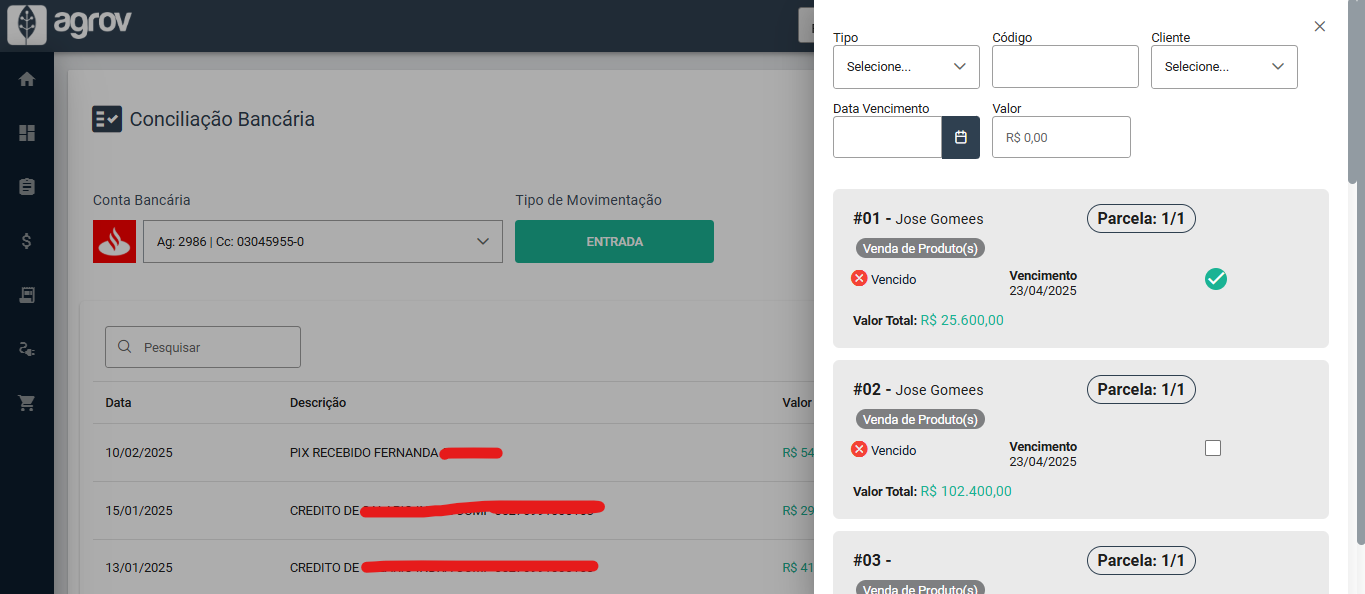Open the shopping cart icon in sidebar
This screenshot has width=1365, height=594.
[27, 403]
